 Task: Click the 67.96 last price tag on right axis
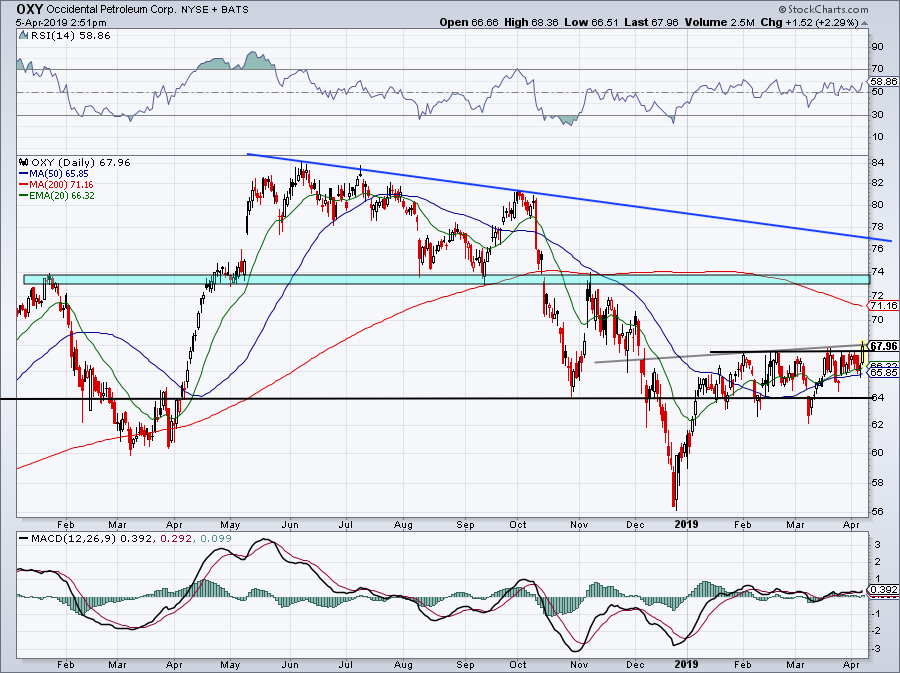(883, 346)
